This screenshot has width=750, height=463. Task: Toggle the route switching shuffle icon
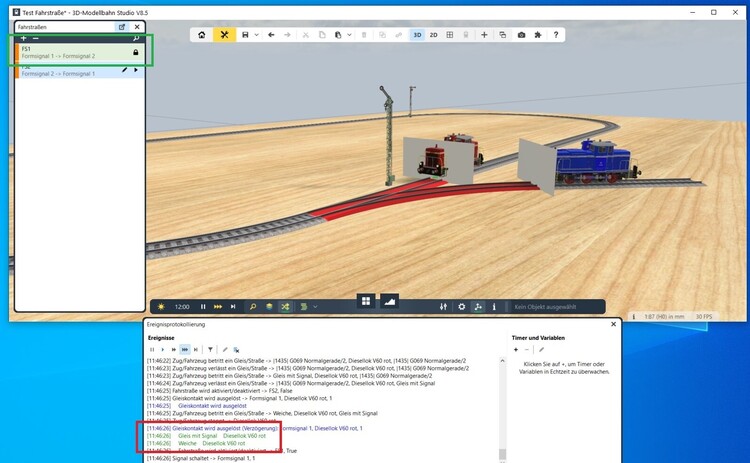[x=285, y=307]
